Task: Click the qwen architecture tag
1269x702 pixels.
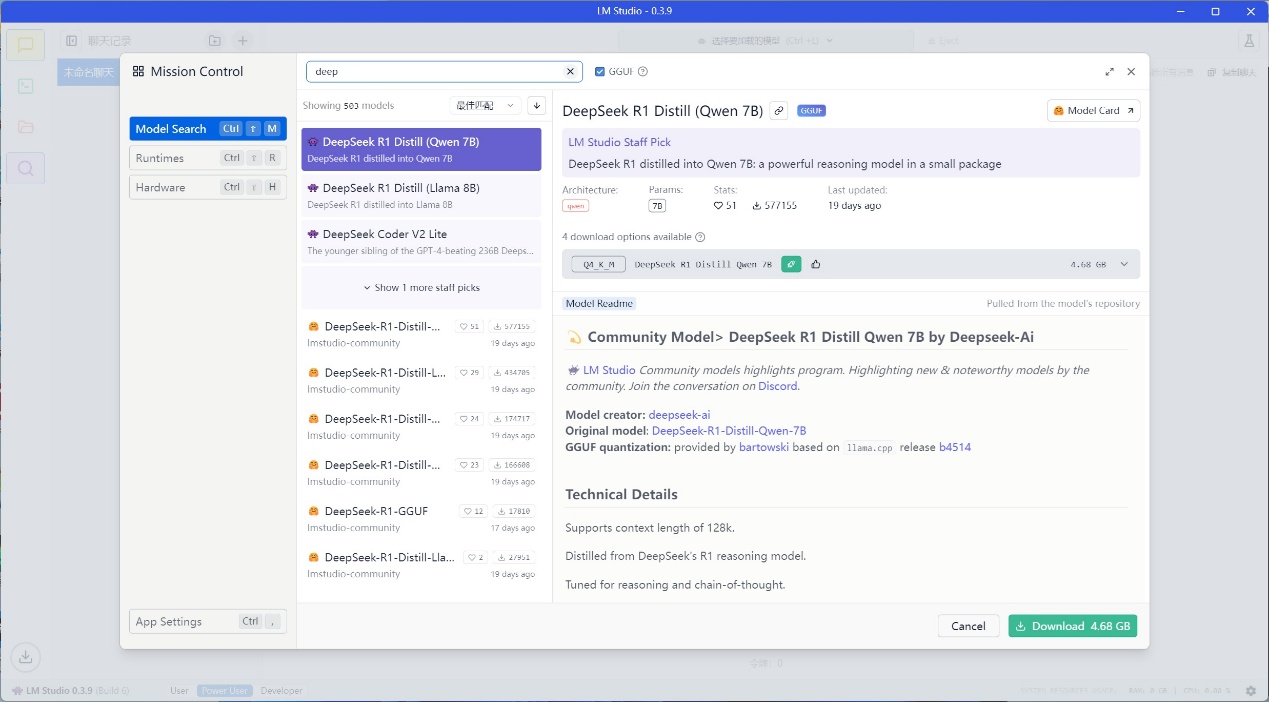Action: pos(575,205)
